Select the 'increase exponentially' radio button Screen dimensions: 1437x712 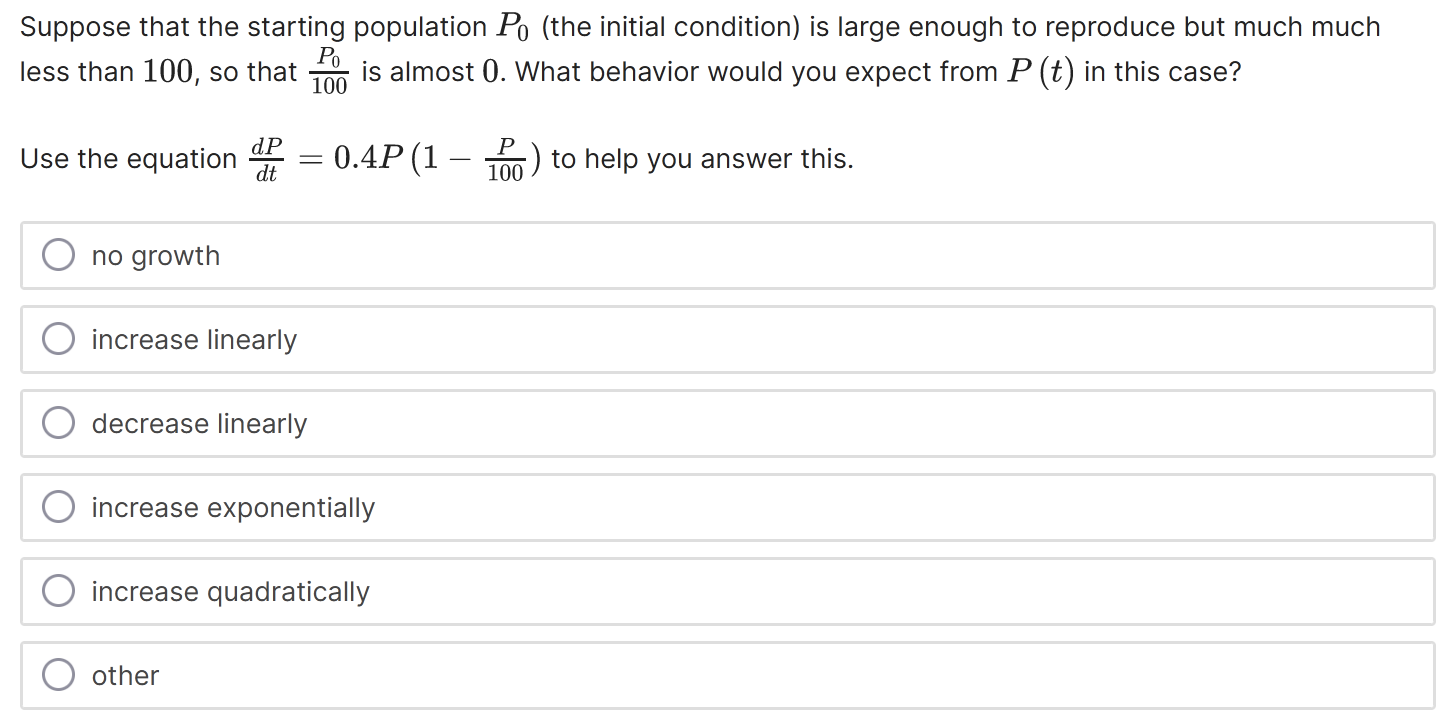tap(59, 507)
